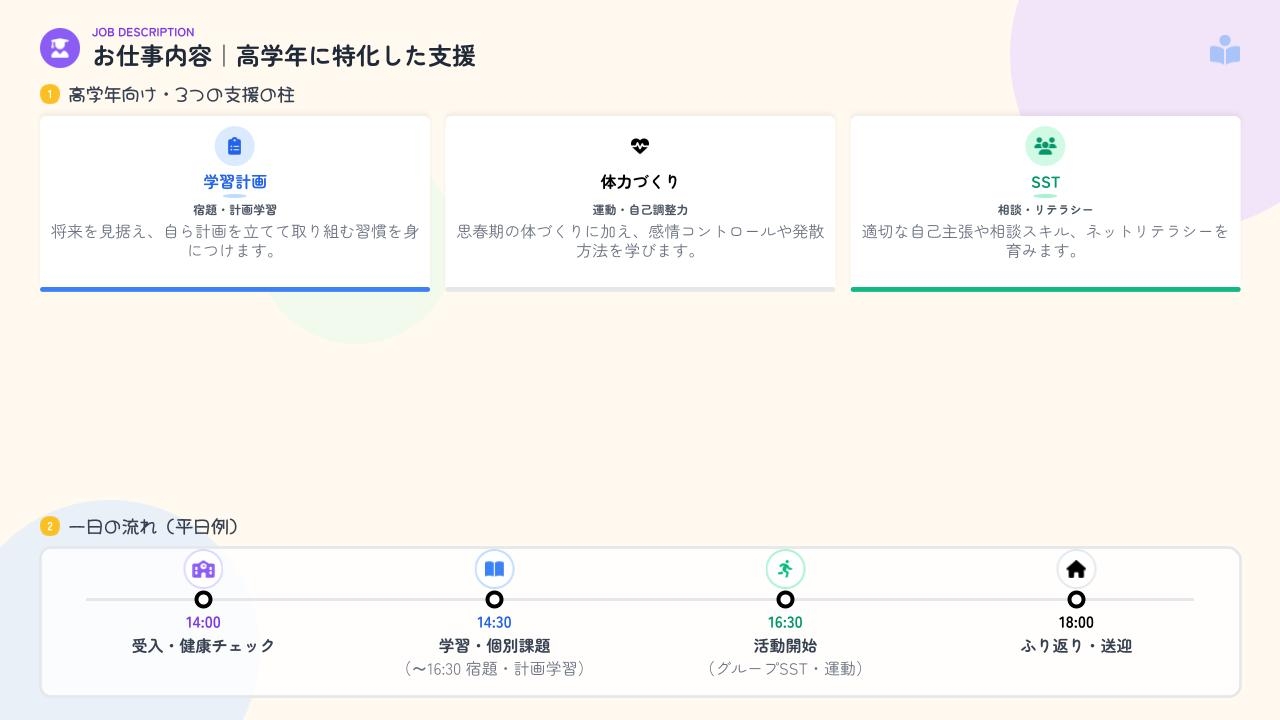Screen dimensions: 1280x720
Task: Click the ふり返り・送迎 timeline label
Action: click(x=1076, y=646)
